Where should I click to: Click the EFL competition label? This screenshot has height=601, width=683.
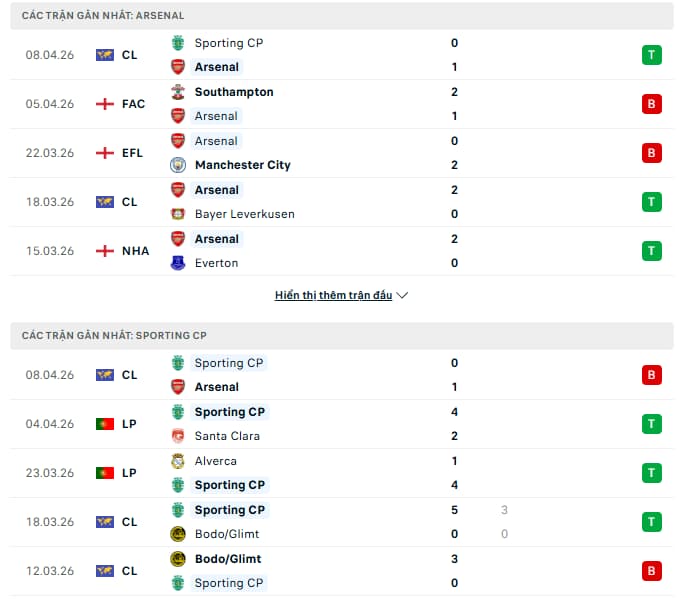132,153
